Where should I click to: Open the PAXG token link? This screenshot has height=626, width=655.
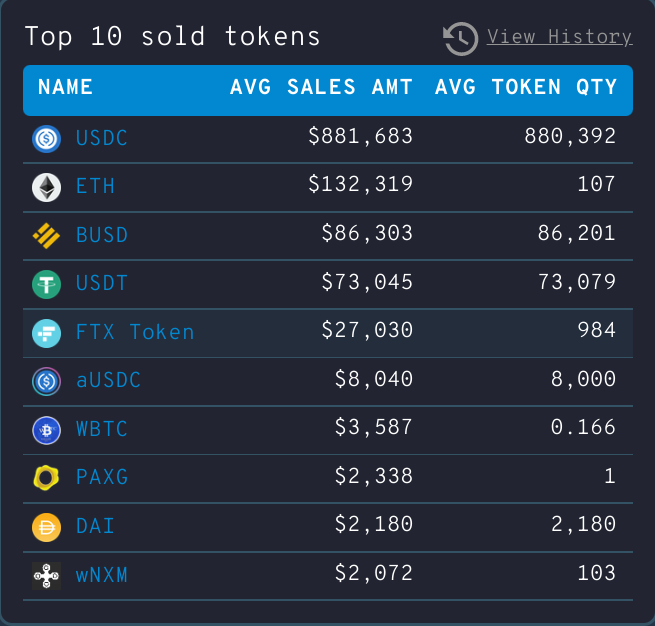pos(102,477)
